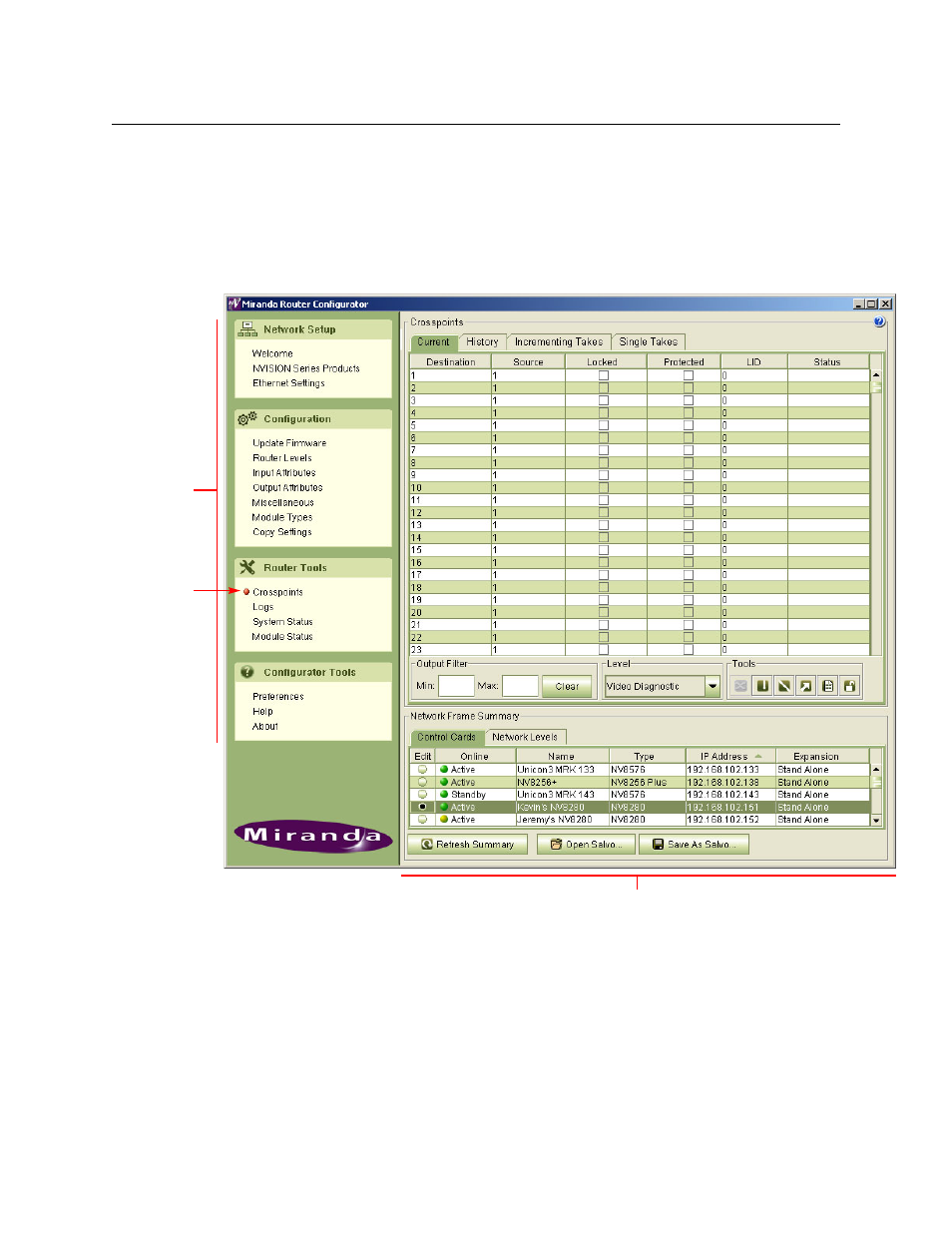Click the sort arrow on IP Address header
This screenshot has height=1233, width=952.
(x=758, y=756)
